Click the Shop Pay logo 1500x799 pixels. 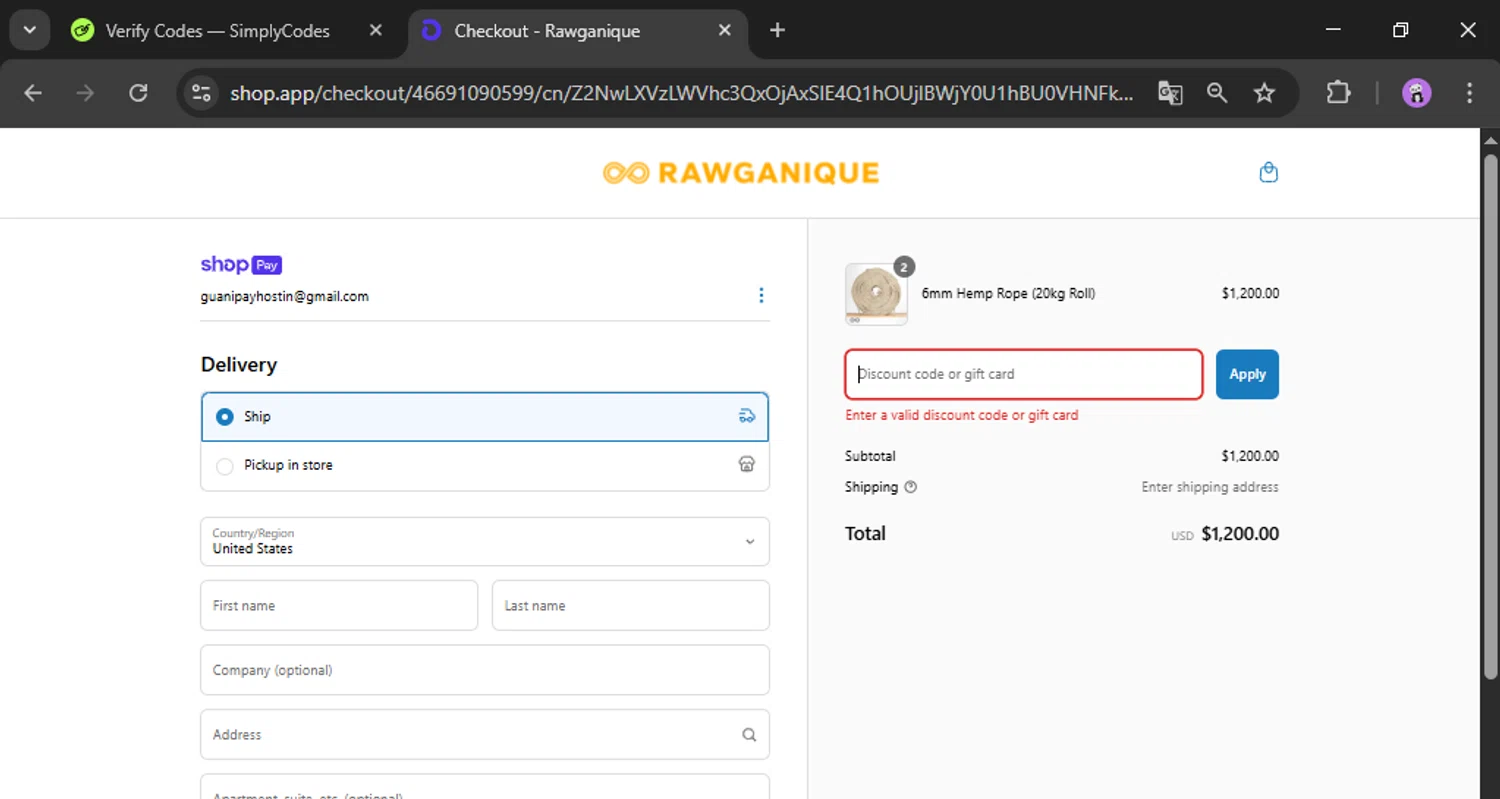click(x=241, y=264)
